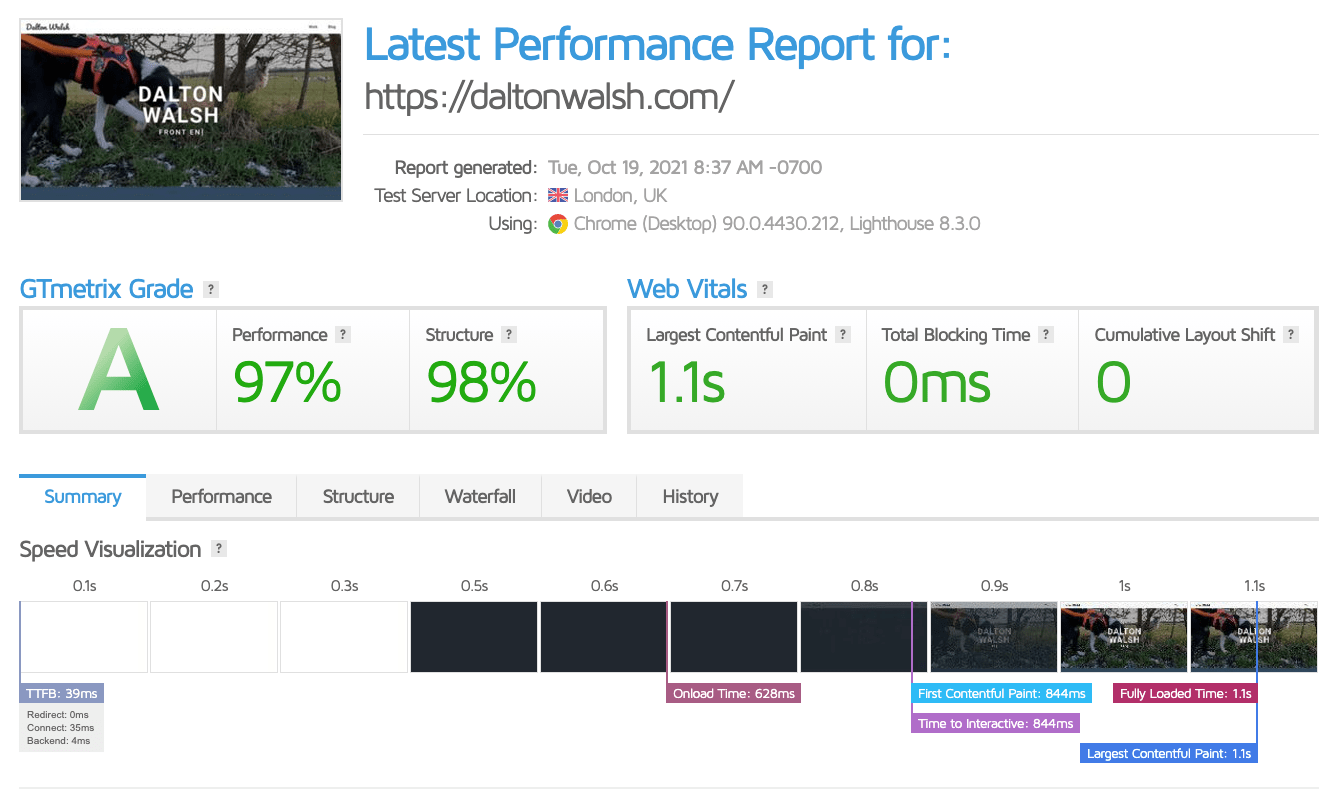Switch to the Performance tab

click(x=221, y=497)
